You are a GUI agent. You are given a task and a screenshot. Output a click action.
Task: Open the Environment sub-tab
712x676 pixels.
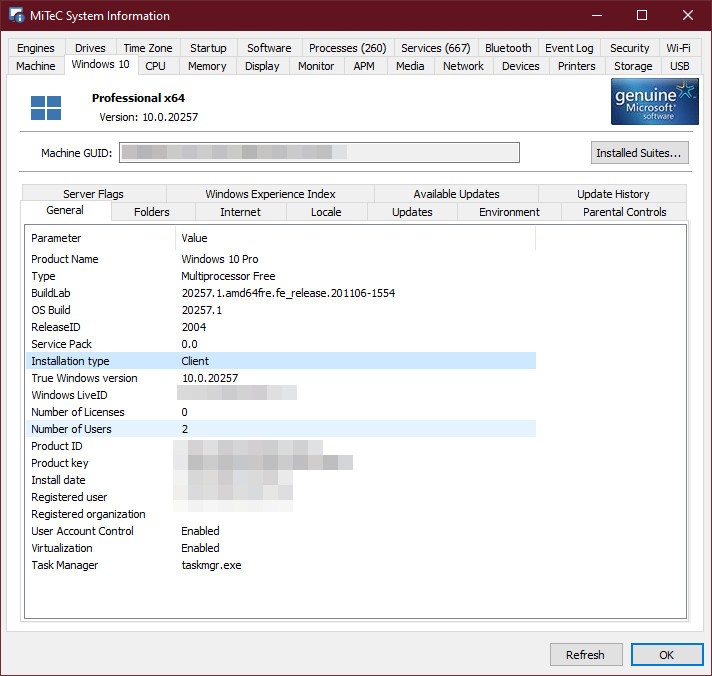coord(509,212)
